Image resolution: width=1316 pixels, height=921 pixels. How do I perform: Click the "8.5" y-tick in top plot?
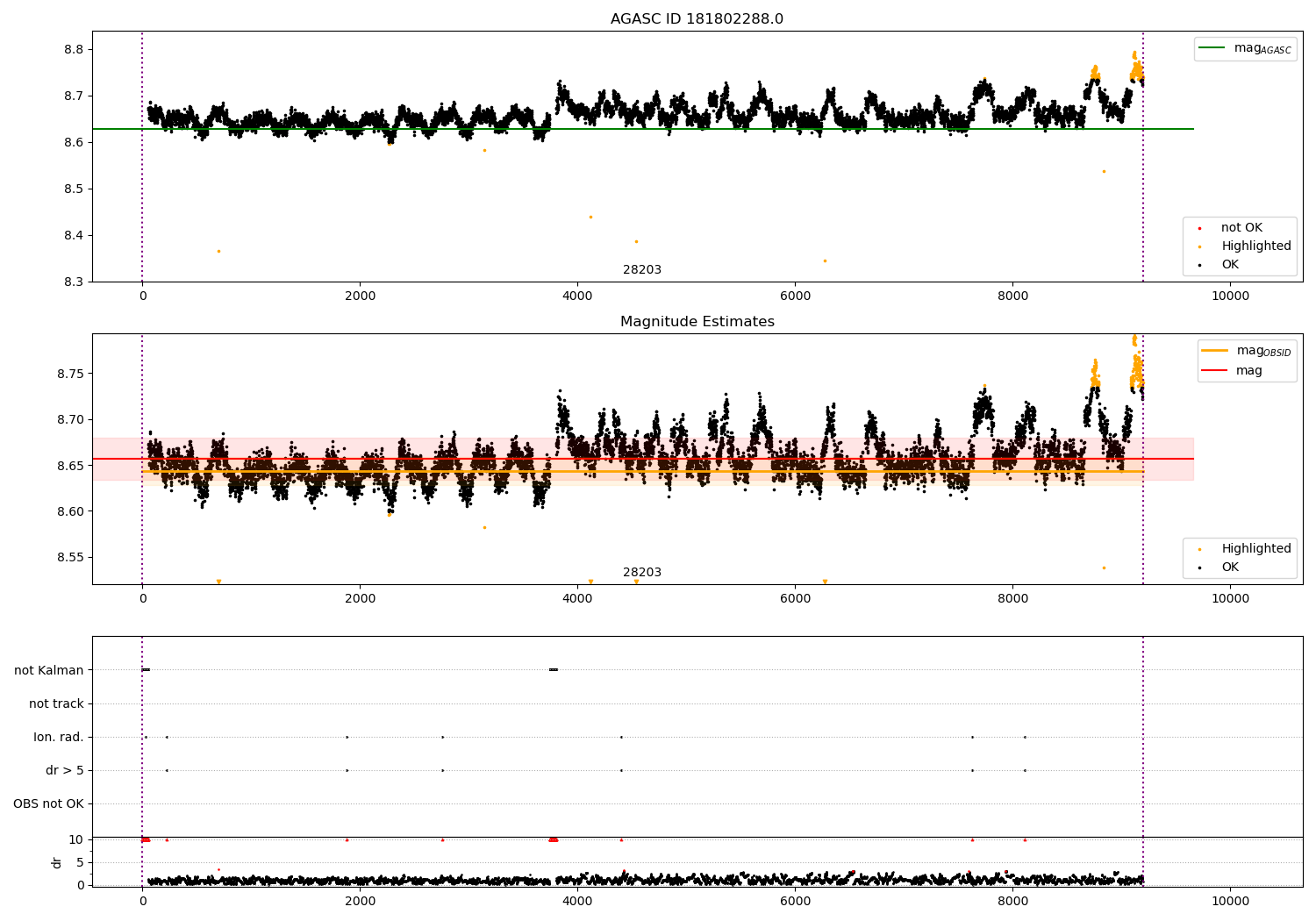click(x=74, y=189)
